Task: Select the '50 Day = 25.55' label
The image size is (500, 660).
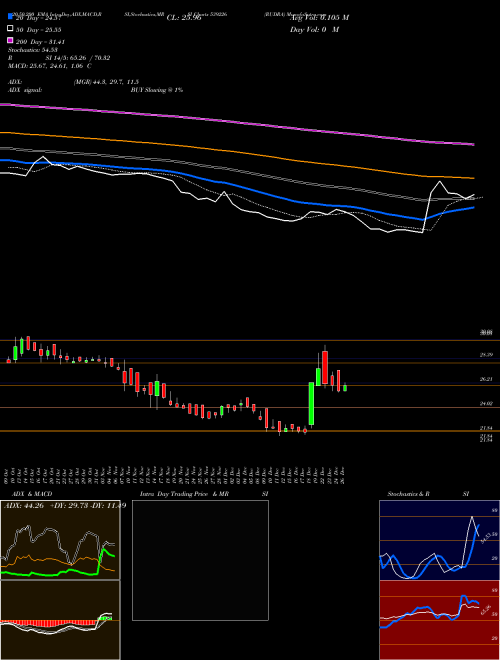Action: (39, 30)
